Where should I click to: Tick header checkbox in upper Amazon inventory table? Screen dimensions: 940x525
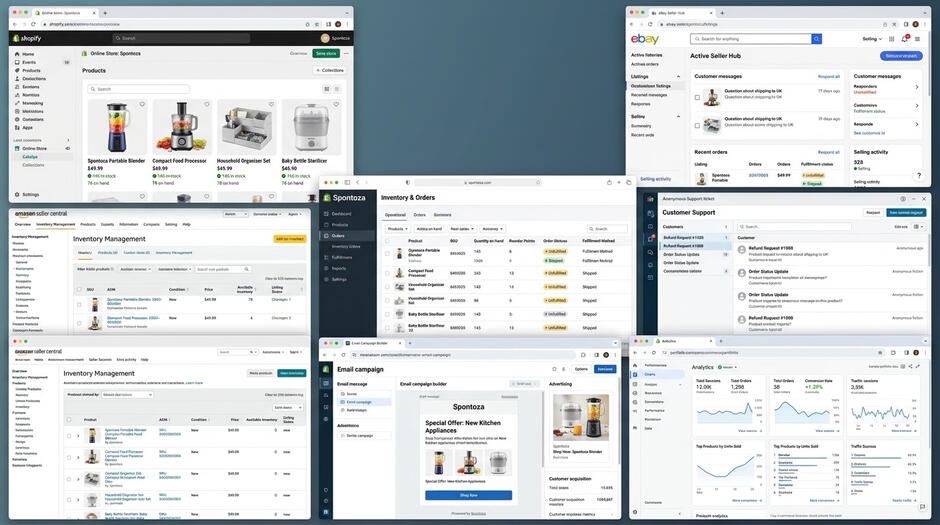pyautogui.click(x=79, y=289)
